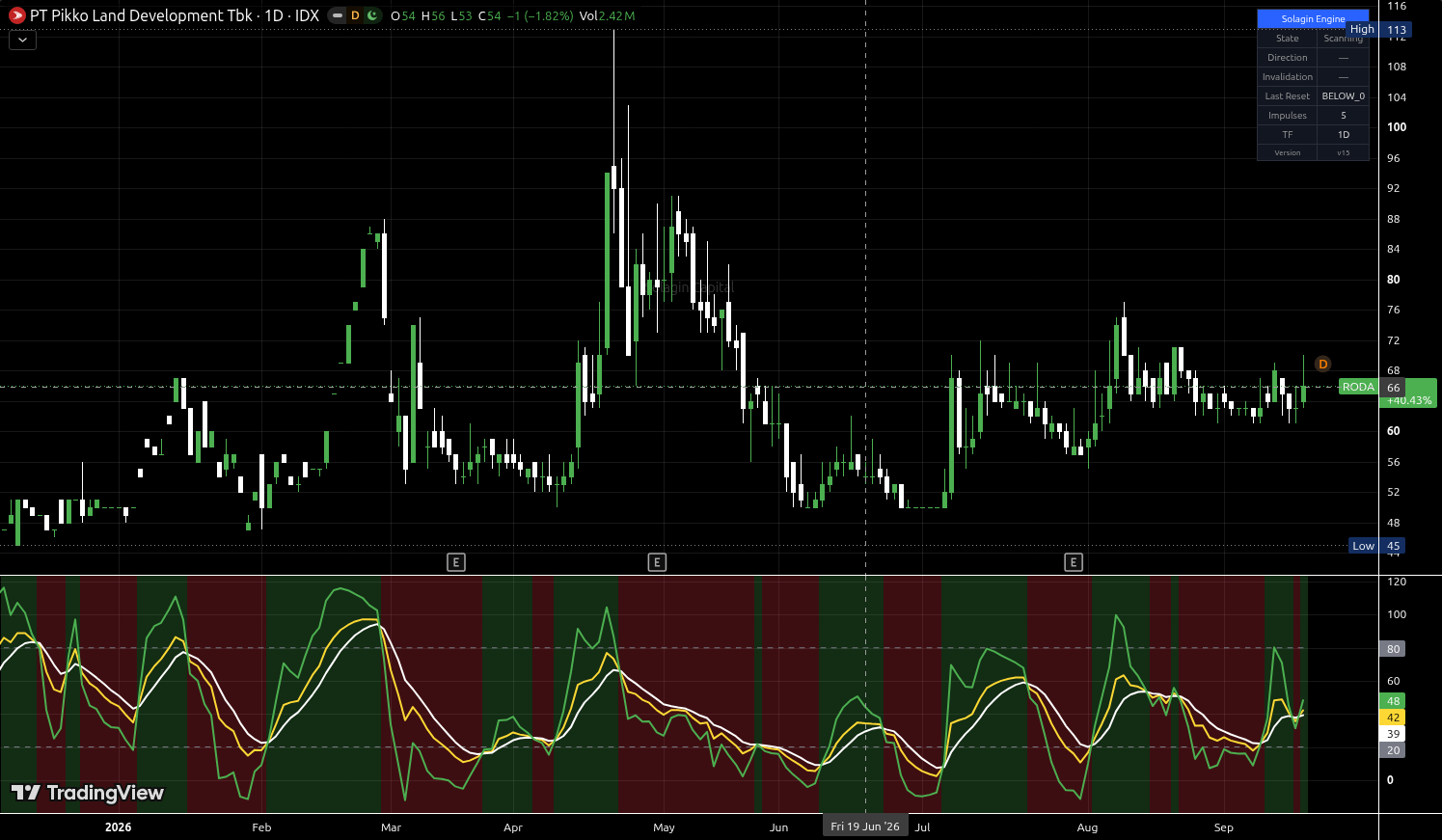Click the 113 high price tag

tap(1397, 30)
